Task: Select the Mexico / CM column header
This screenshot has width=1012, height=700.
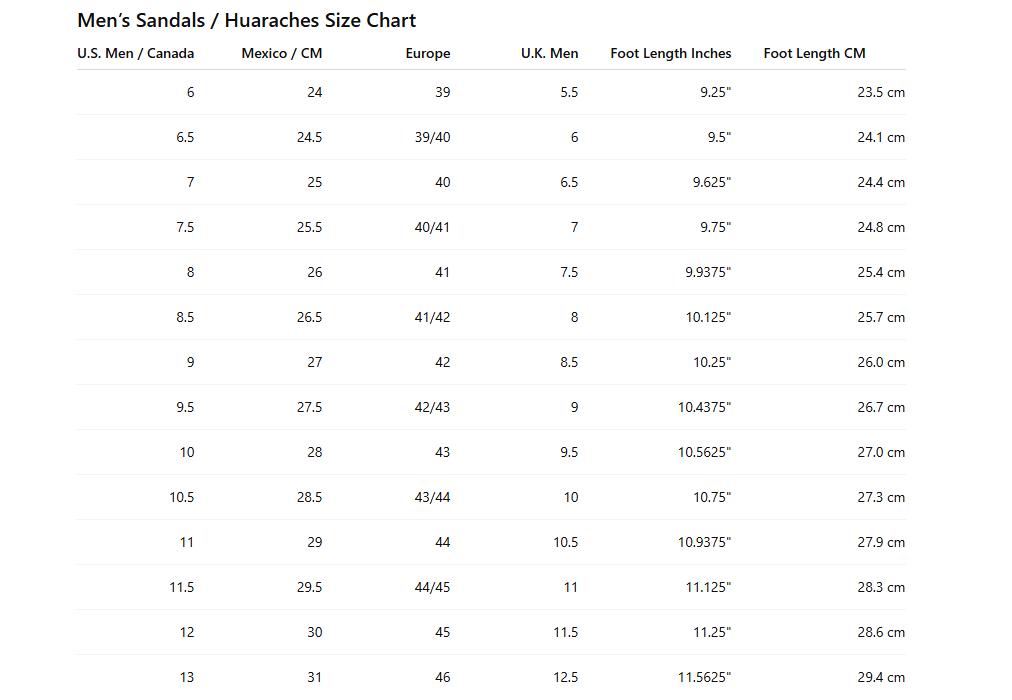Action: (281, 54)
